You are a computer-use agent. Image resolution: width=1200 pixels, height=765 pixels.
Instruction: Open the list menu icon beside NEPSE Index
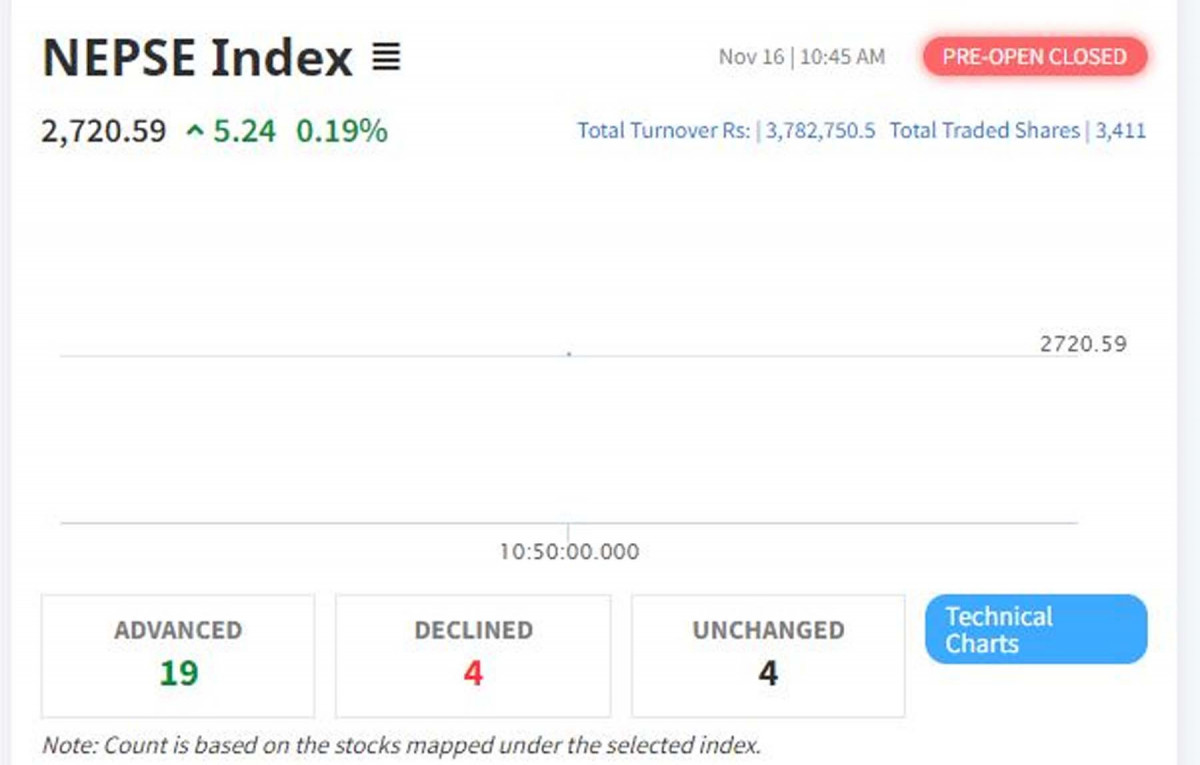[386, 58]
